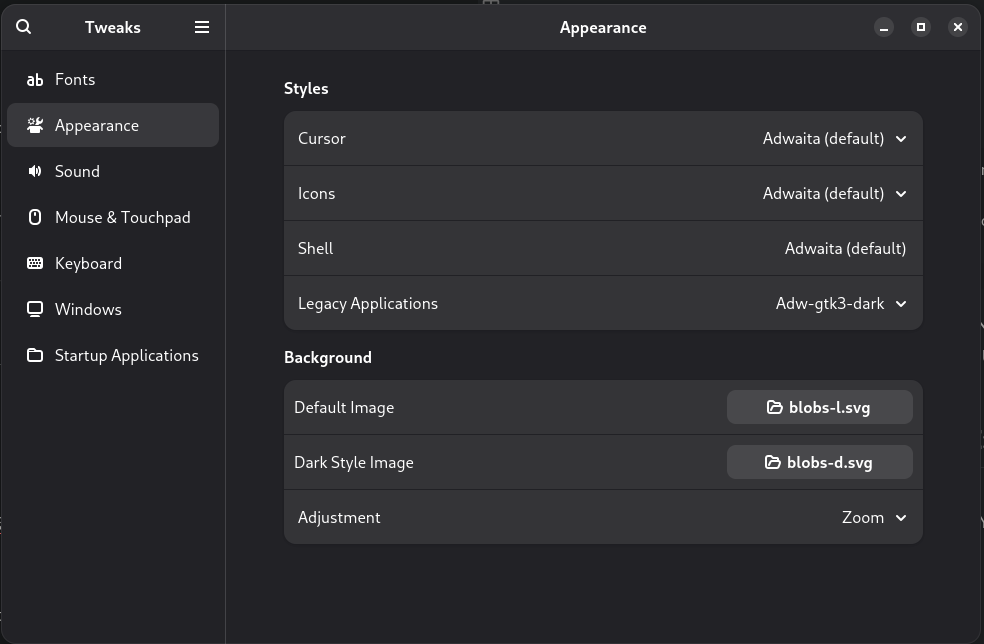Click the Windows sidebar icon
Screen dimensions: 984x644
click(x=35, y=309)
